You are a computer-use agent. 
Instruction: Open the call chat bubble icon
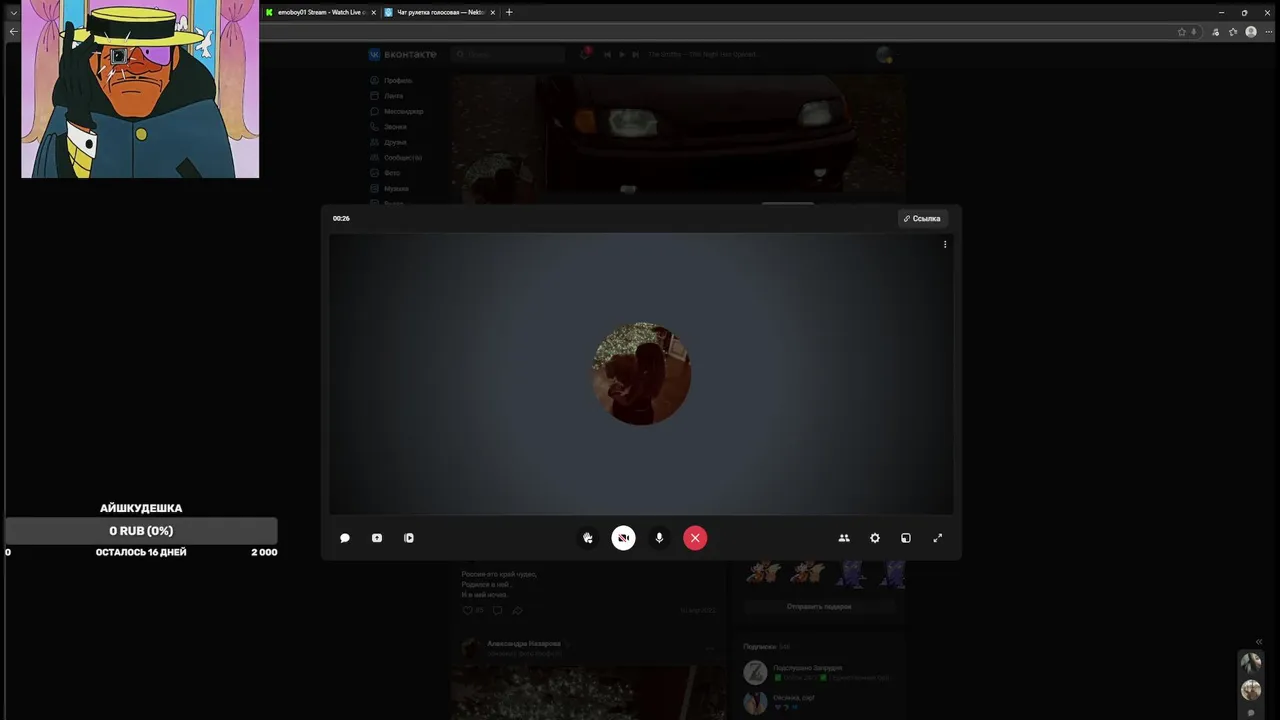point(345,538)
